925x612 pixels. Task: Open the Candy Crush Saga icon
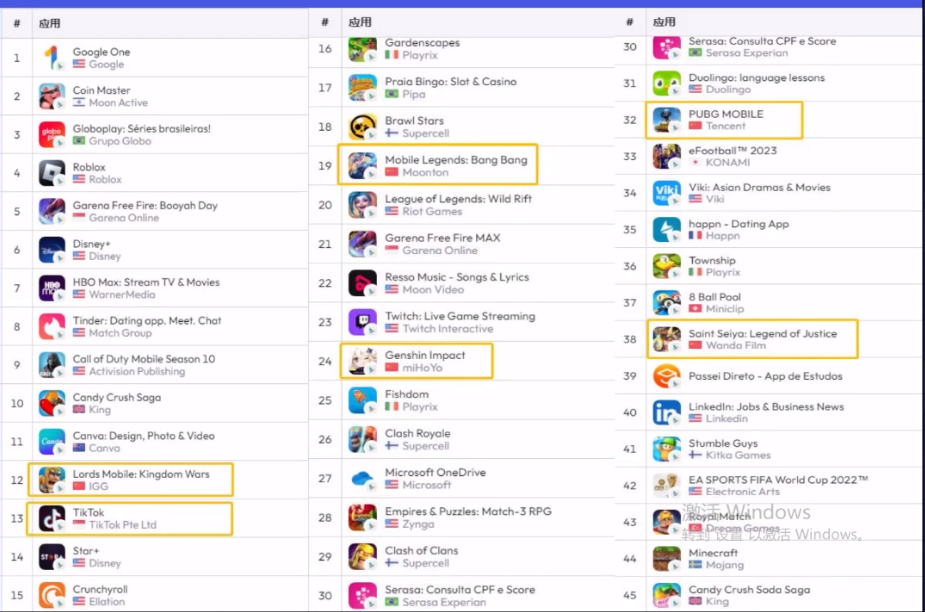52,403
